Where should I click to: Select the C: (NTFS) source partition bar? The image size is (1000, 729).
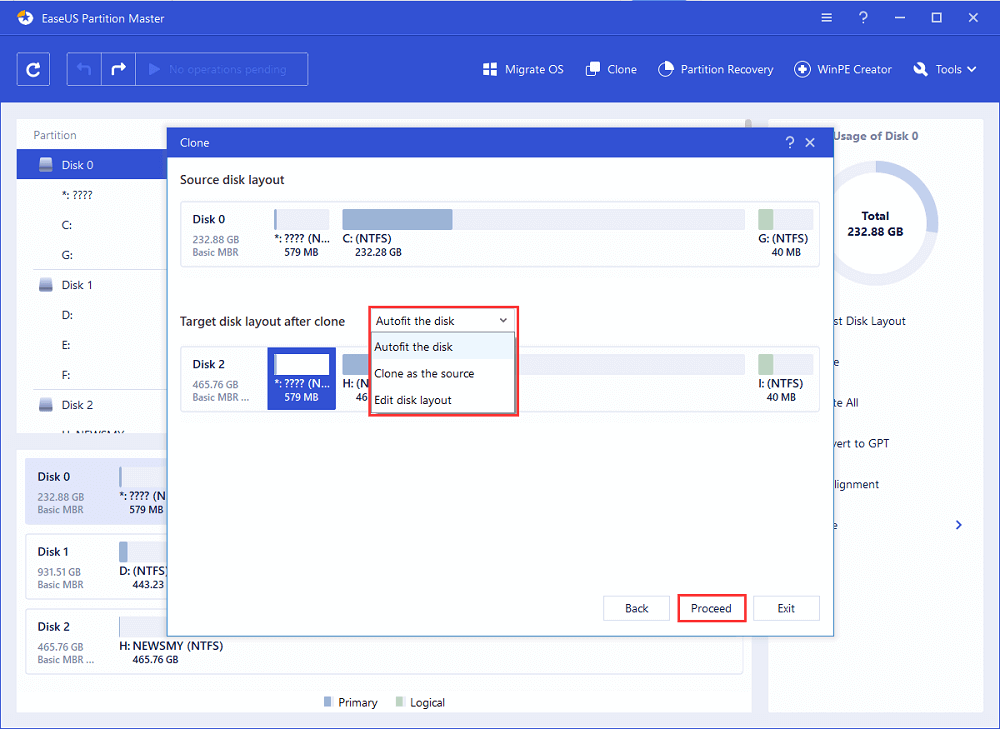[x=543, y=220]
